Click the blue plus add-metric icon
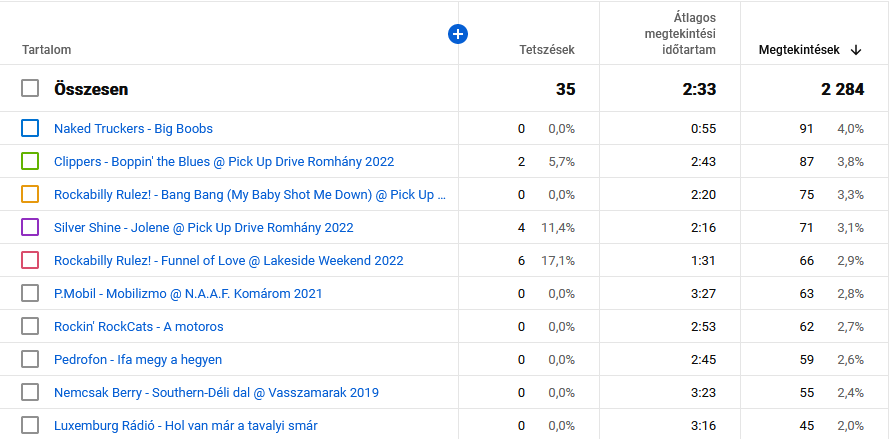Screen dimensions: 889x439 458,35
